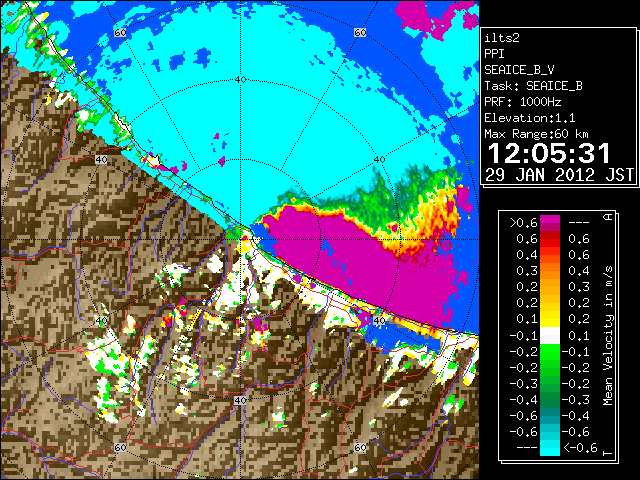The height and width of the screenshot is (480, 640).
Task: Select the 'Task: SEAICE_B' line
Action: 533,86
